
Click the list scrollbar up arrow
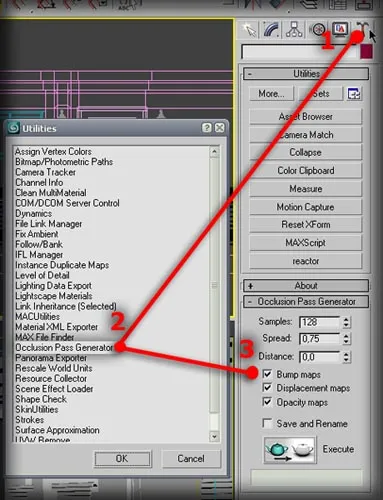tap(214, 152)
